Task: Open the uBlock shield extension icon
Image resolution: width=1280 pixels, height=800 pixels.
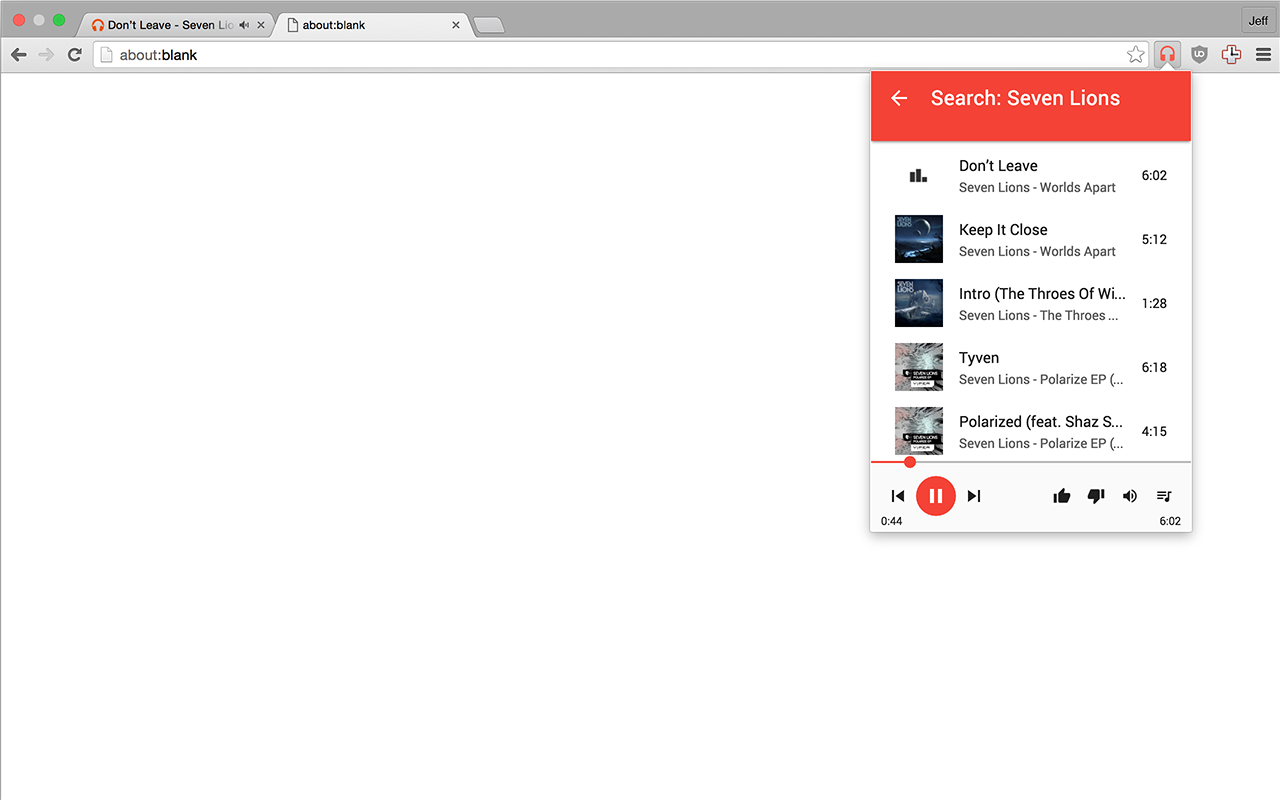Action: point(1199,55)
